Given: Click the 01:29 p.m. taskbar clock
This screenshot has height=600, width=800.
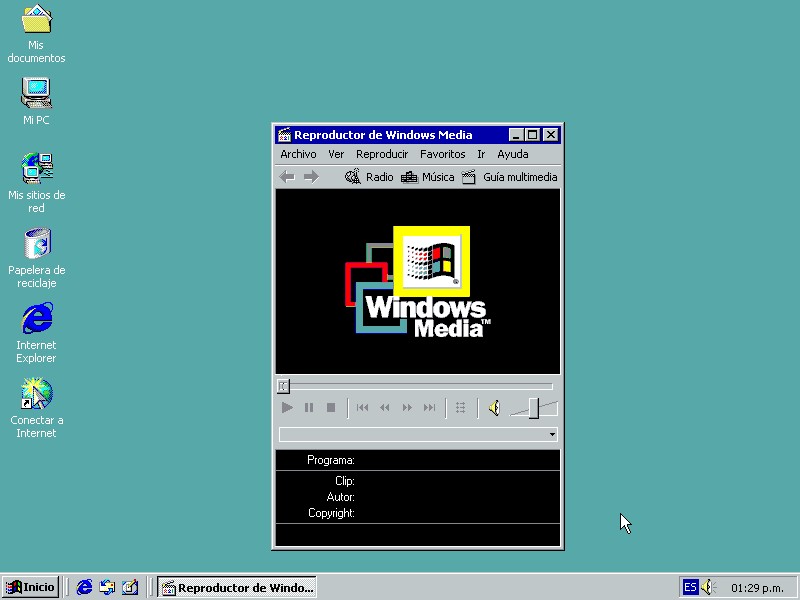Looking at the screenshot, I should click(x=757, y=588).
